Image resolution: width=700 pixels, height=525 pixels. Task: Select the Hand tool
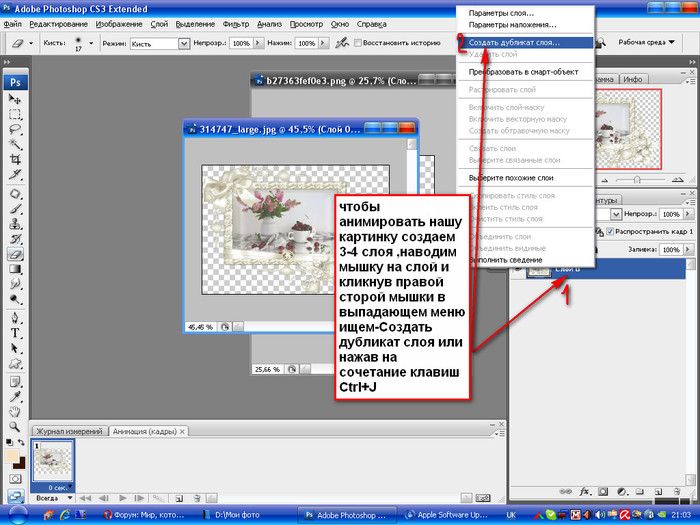click(x=16, y=410)
